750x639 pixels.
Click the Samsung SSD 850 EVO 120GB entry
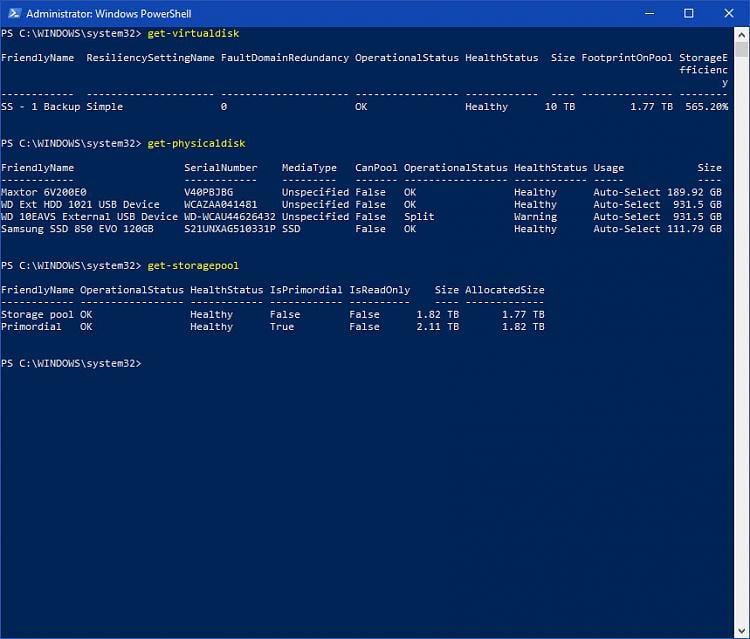[78, 229]
